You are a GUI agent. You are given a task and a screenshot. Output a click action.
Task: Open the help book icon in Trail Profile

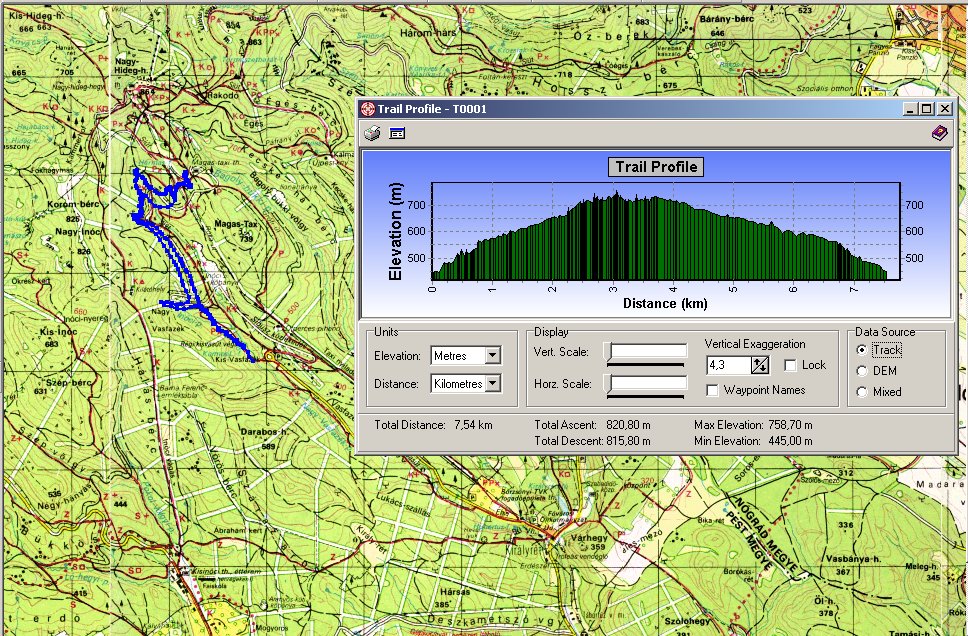point(940,133)
